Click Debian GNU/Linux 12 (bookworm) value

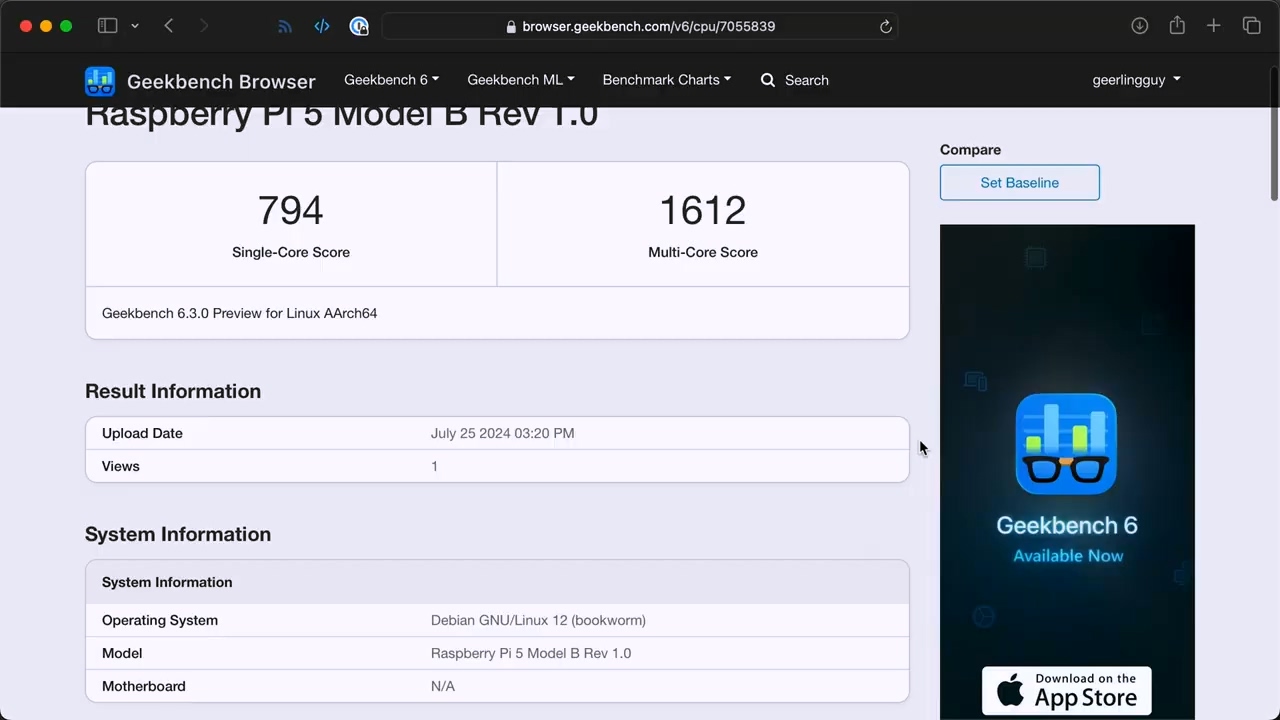click(538, 620)
